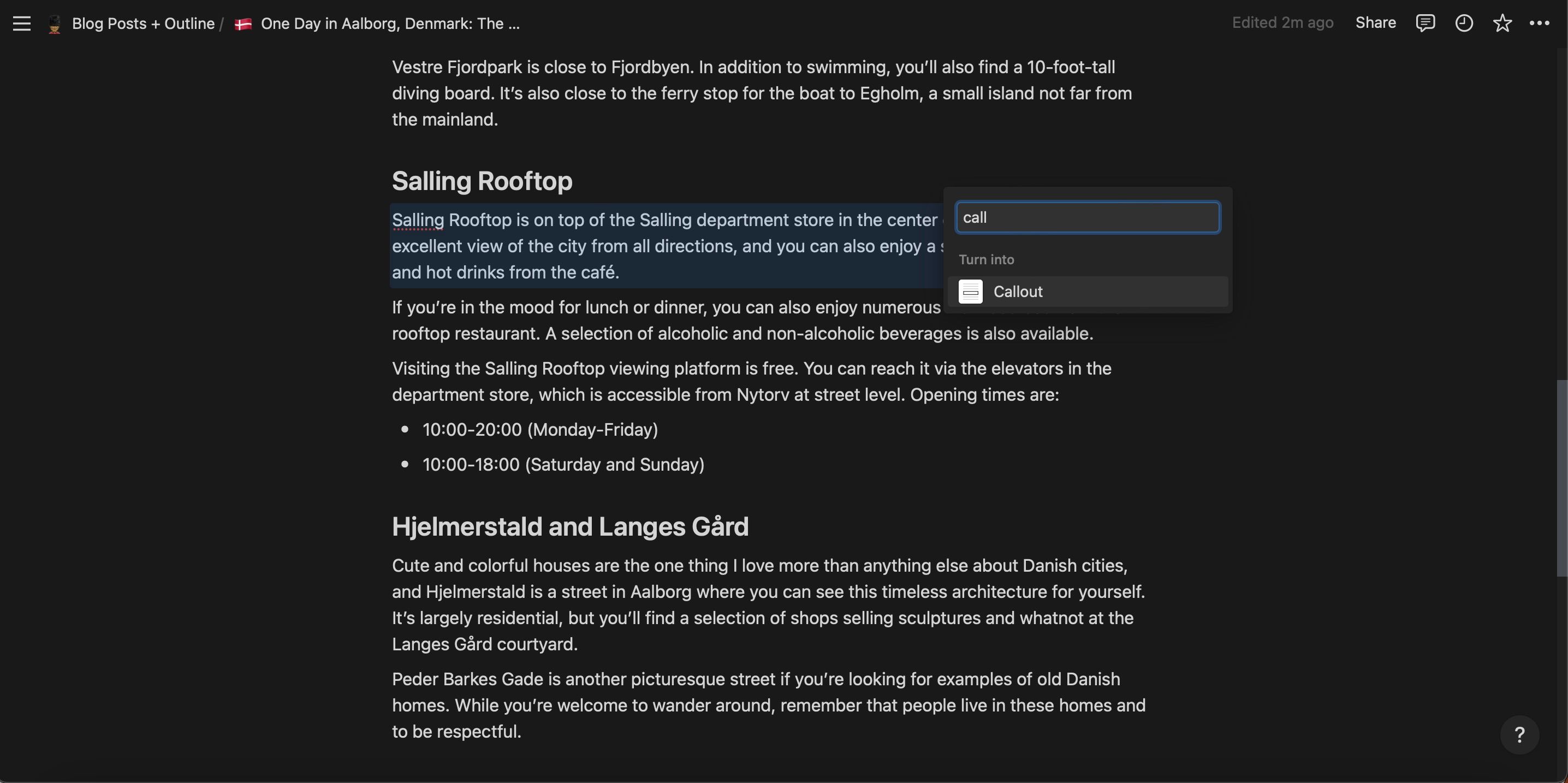Viewport: 1568px width, 783px height.
Task: Click the 10:00-18:00 Saturday and Sunday bullet
Action: click(x=563, y=465)
